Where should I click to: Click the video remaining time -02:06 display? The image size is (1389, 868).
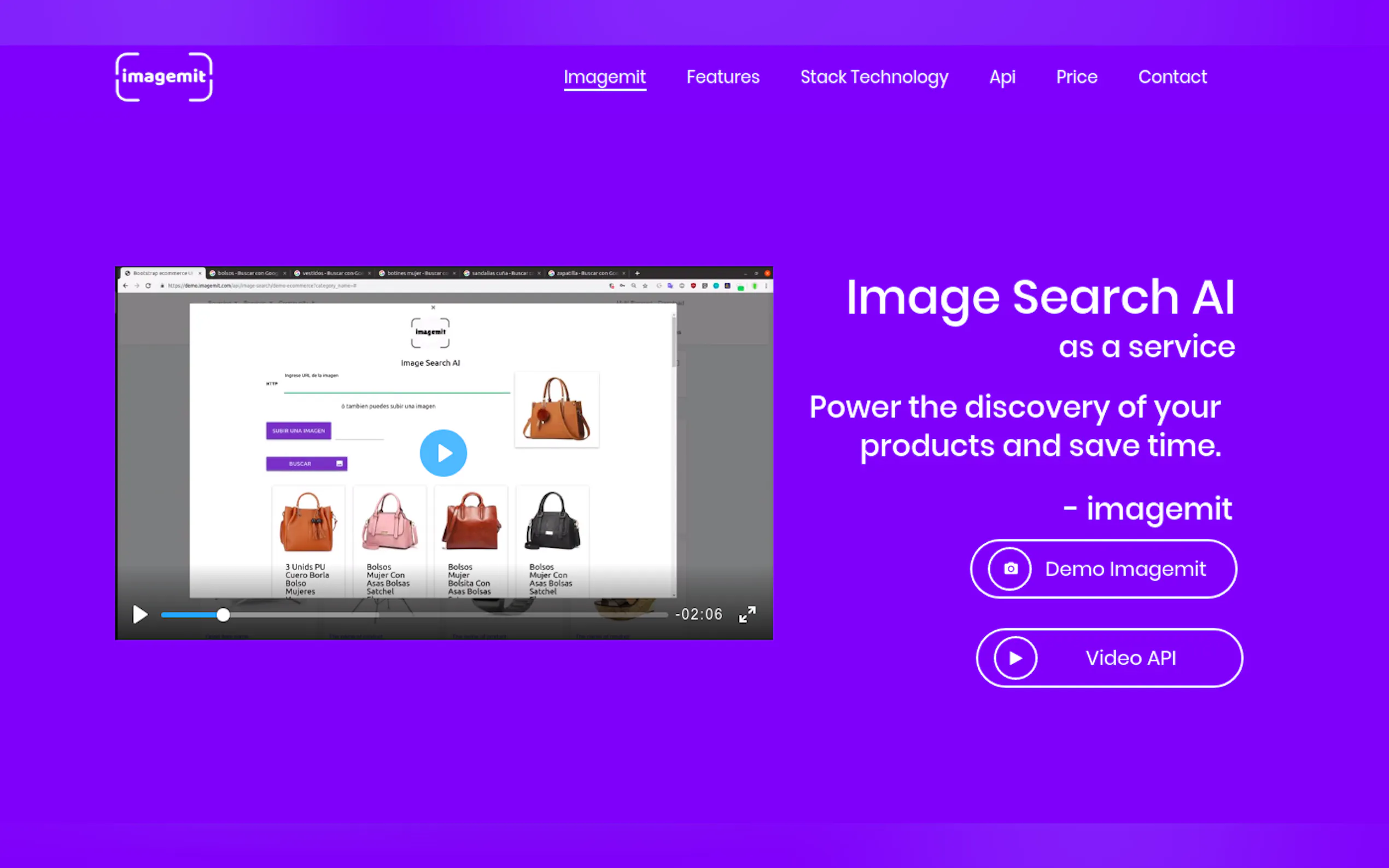pyautogui.click(x=699, y=614)
